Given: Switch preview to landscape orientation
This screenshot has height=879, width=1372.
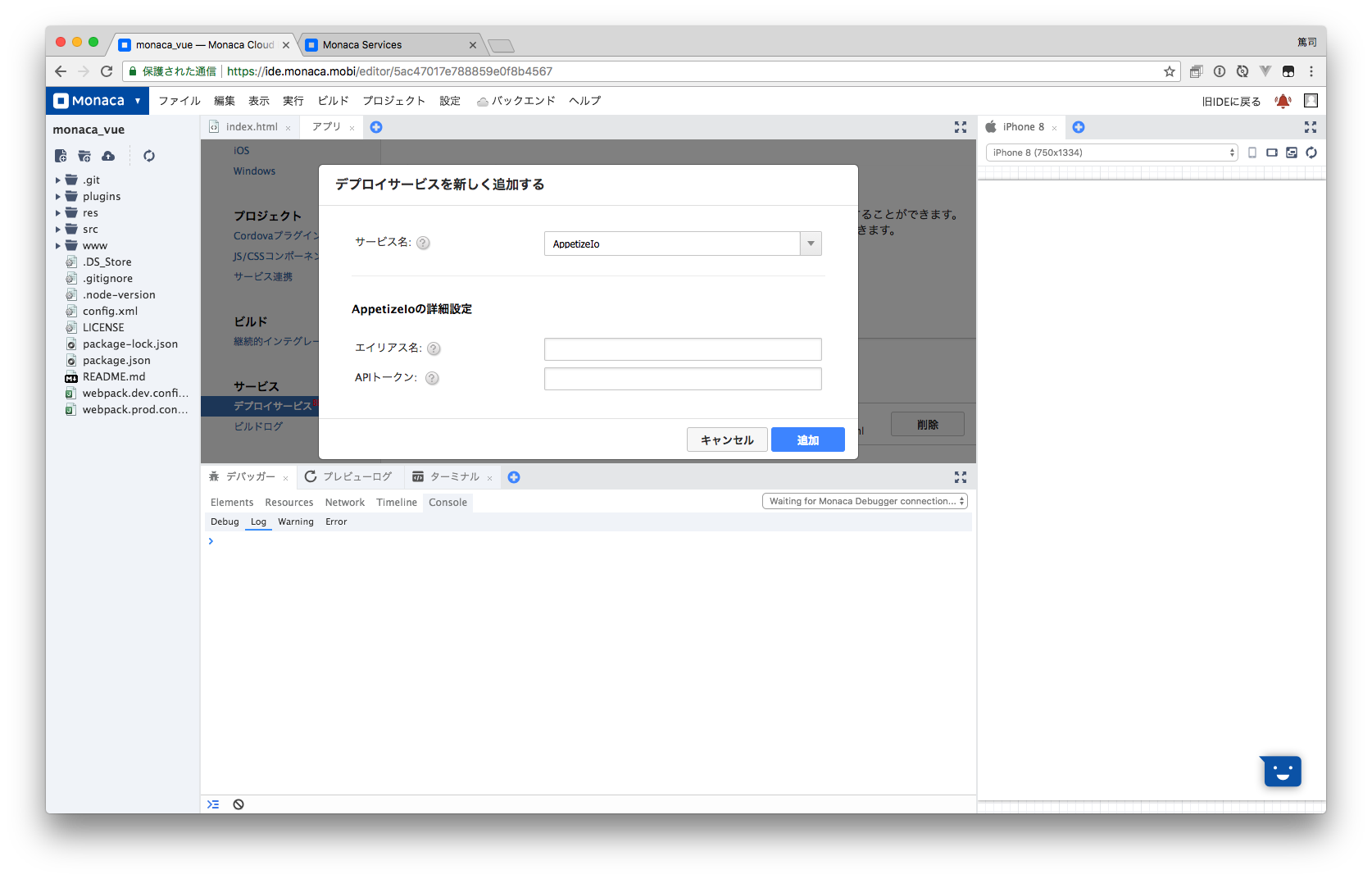Looking at the screenshot, I should 1272,153.
